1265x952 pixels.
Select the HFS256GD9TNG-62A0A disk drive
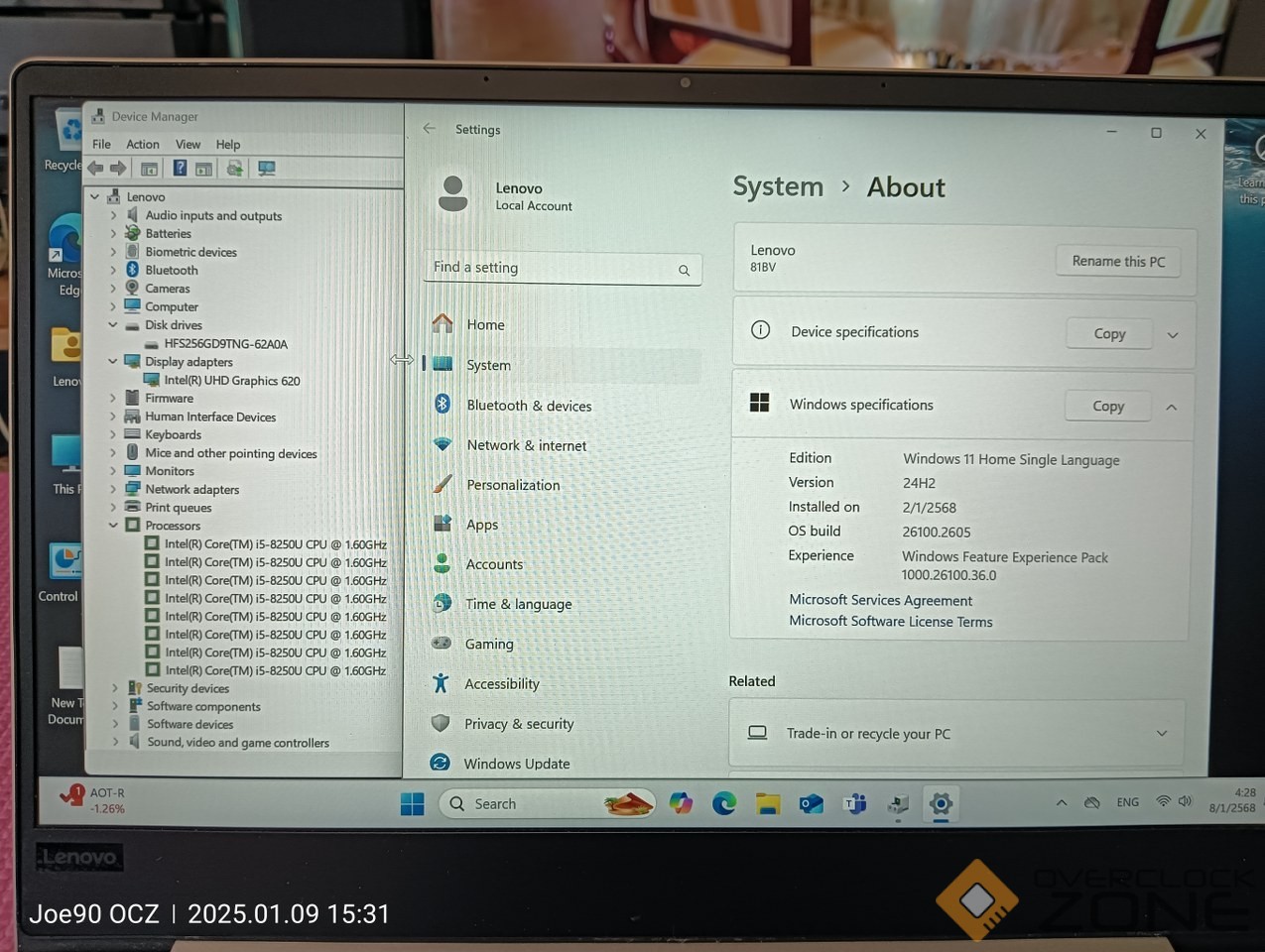tap(226, 344)
